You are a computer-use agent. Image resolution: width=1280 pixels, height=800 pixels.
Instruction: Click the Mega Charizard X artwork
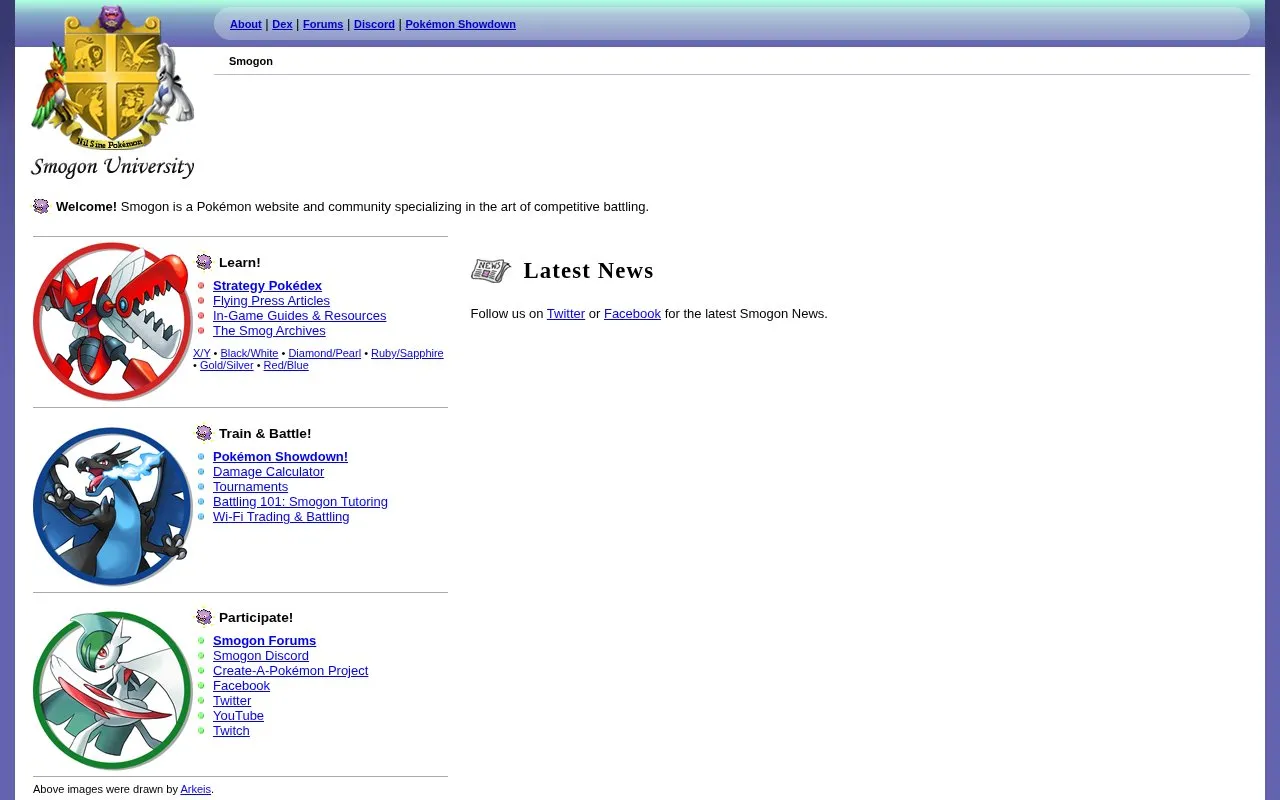click(113, 506)
